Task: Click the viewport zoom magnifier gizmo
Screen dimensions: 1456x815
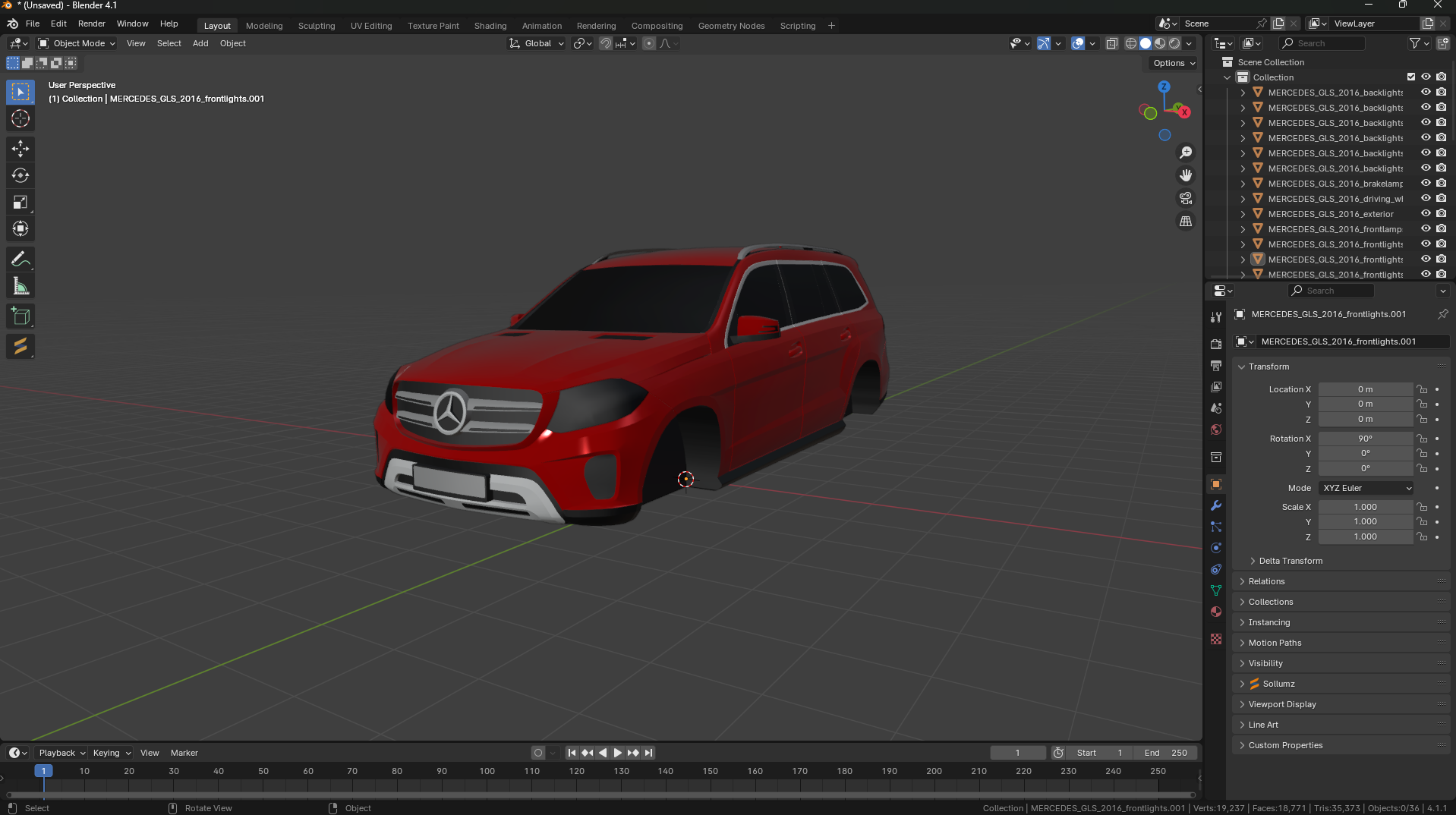Action: pyautogui.click(x=1186, y=153)
